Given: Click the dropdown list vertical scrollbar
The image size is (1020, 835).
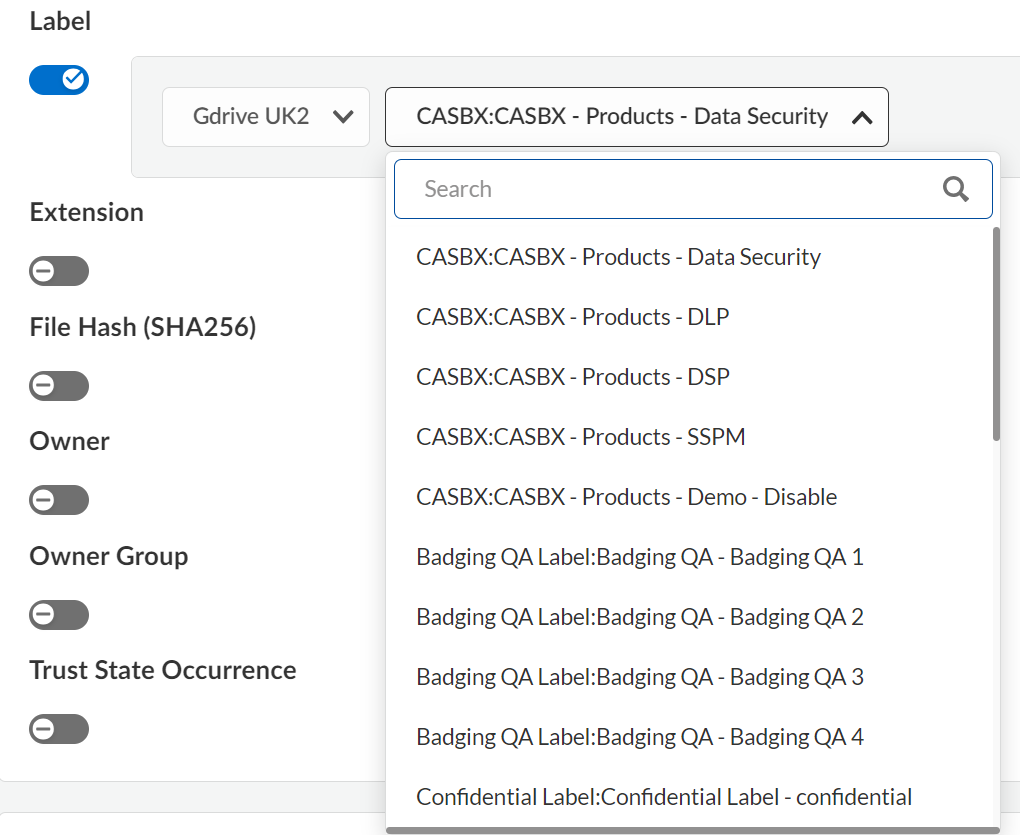Looking at the screenshot, I should point(995,335).
